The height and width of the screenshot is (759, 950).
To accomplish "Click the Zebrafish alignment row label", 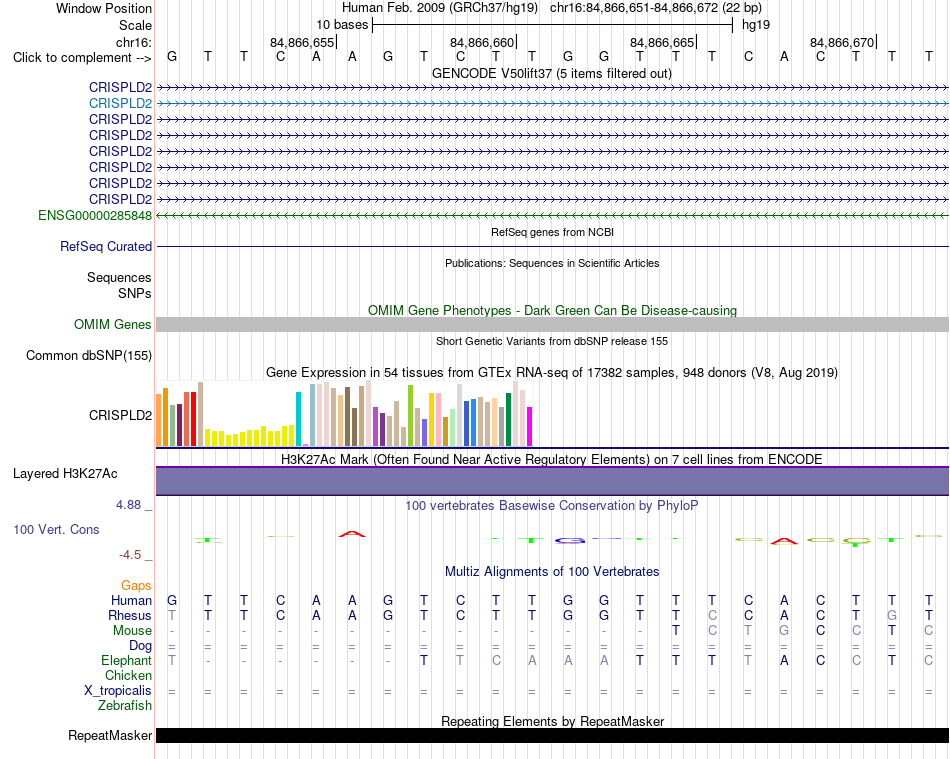I will point(124,706).
